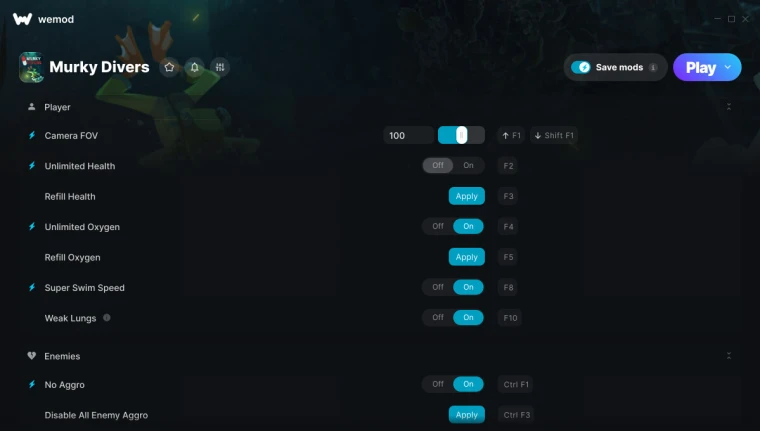Click the Camera FOV value field
Viewport: 760px width, 431px height.
coord(409,135)
